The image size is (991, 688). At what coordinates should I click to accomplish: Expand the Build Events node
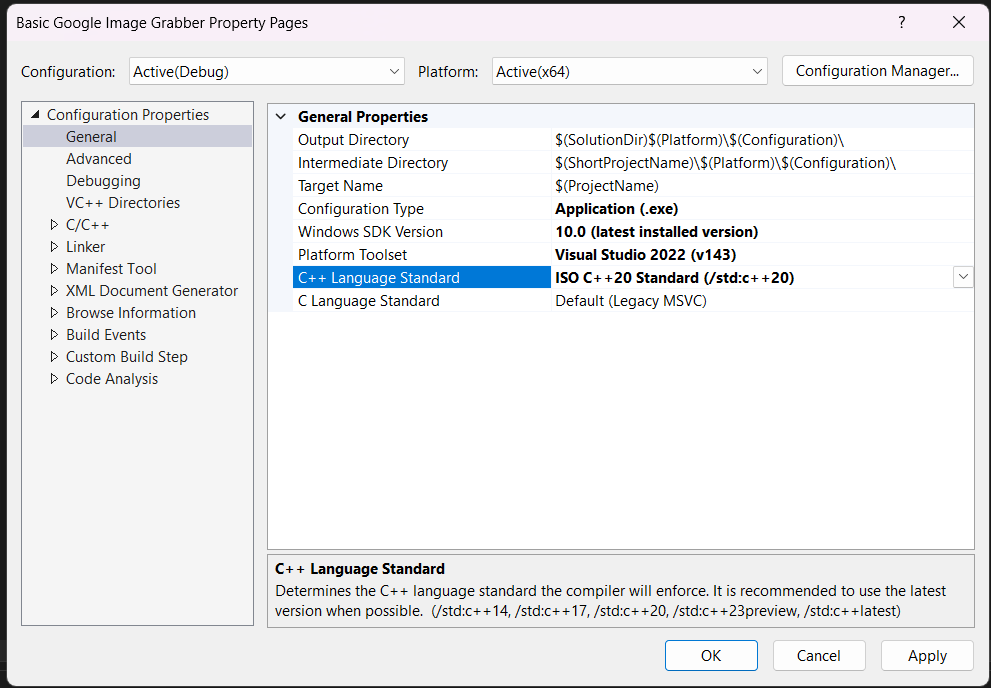[x=54, y=335]
